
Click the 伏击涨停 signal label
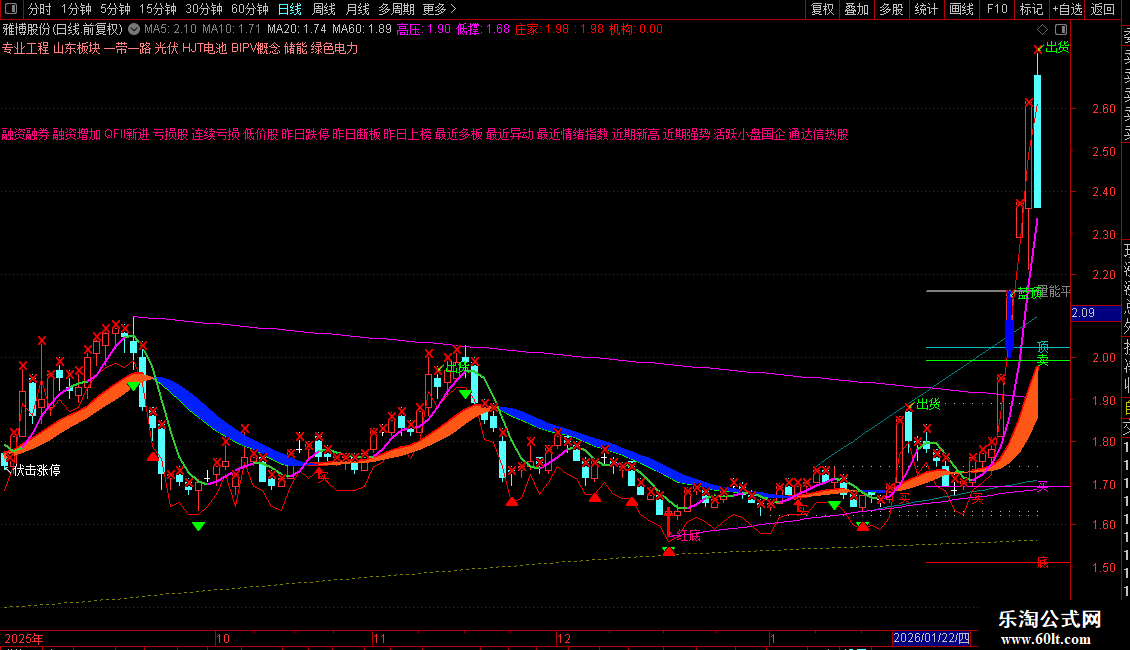[37, 471]
